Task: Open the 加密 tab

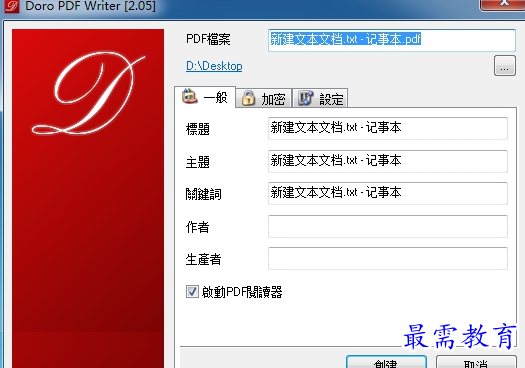Action: click(x=264, y=98)
